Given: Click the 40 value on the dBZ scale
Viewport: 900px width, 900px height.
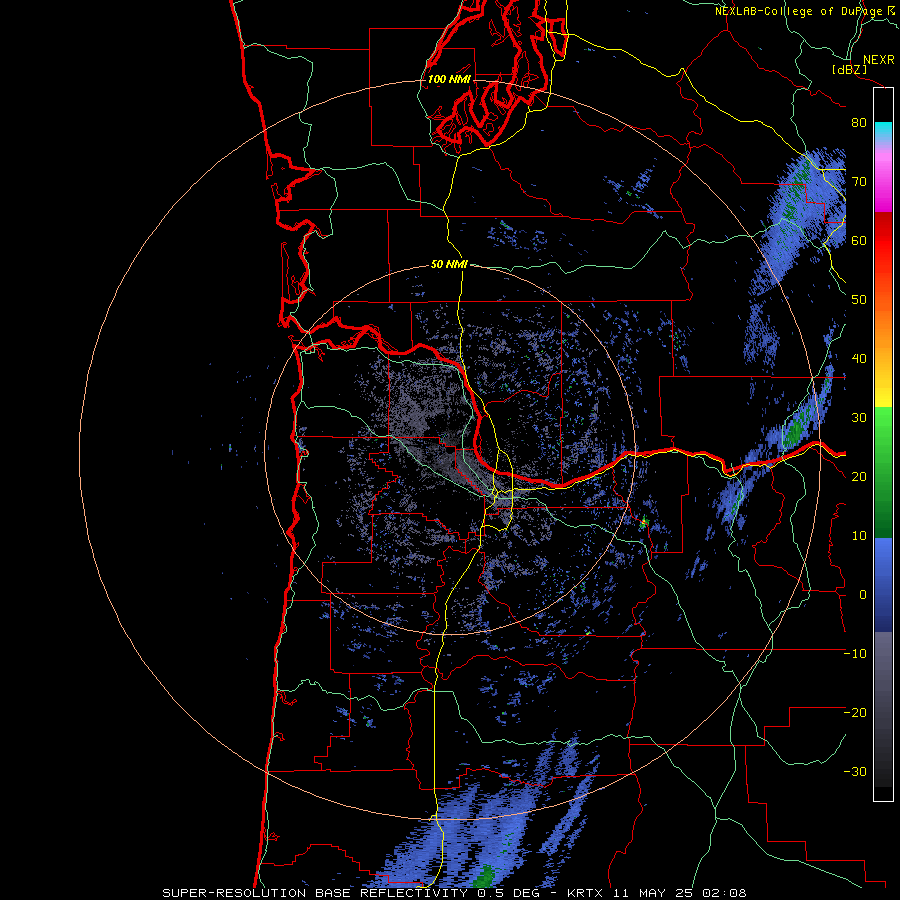Looking at the screenshot, I should (x=859, y=359).
